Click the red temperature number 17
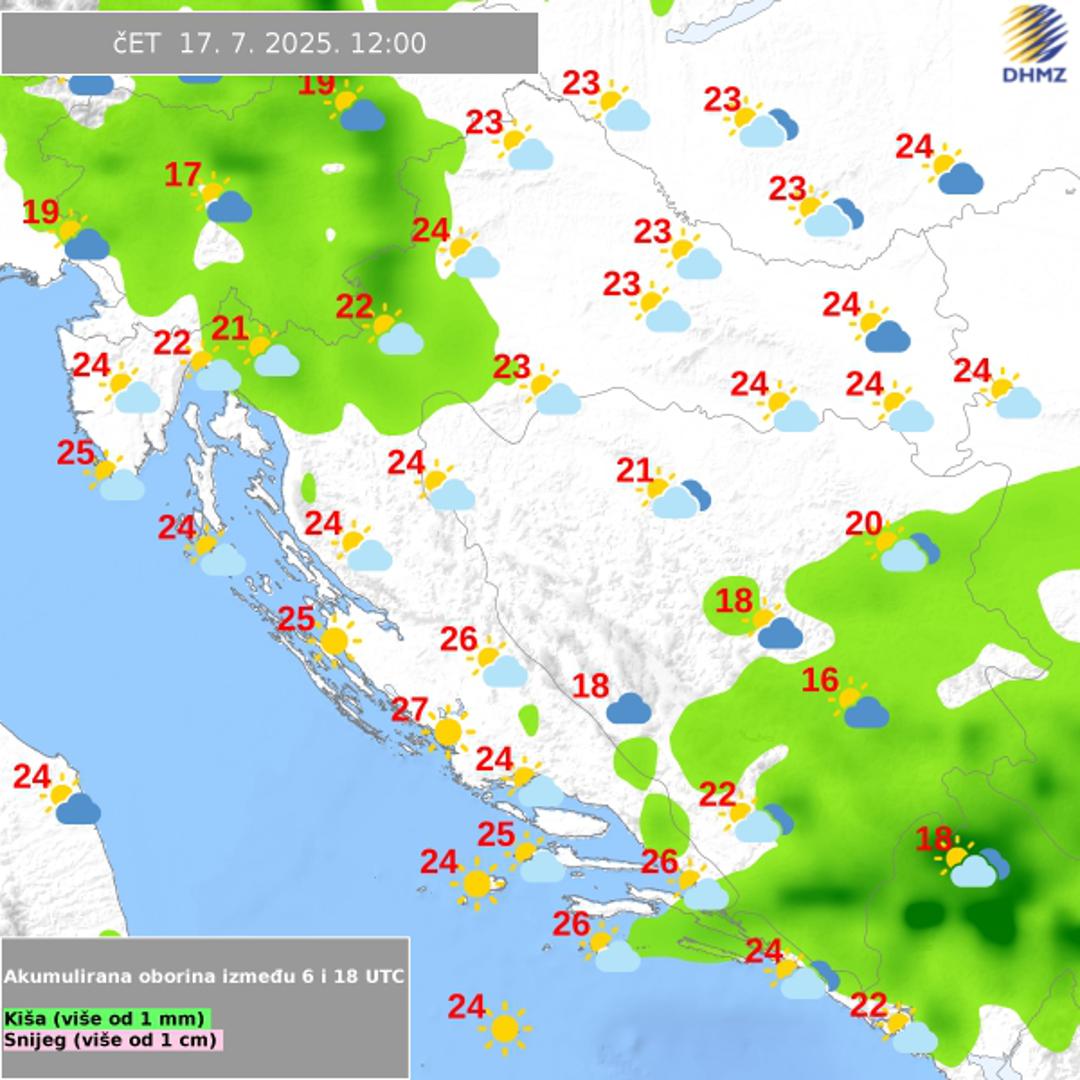Screen dimensions: 1080x1080 pos(183,175)
